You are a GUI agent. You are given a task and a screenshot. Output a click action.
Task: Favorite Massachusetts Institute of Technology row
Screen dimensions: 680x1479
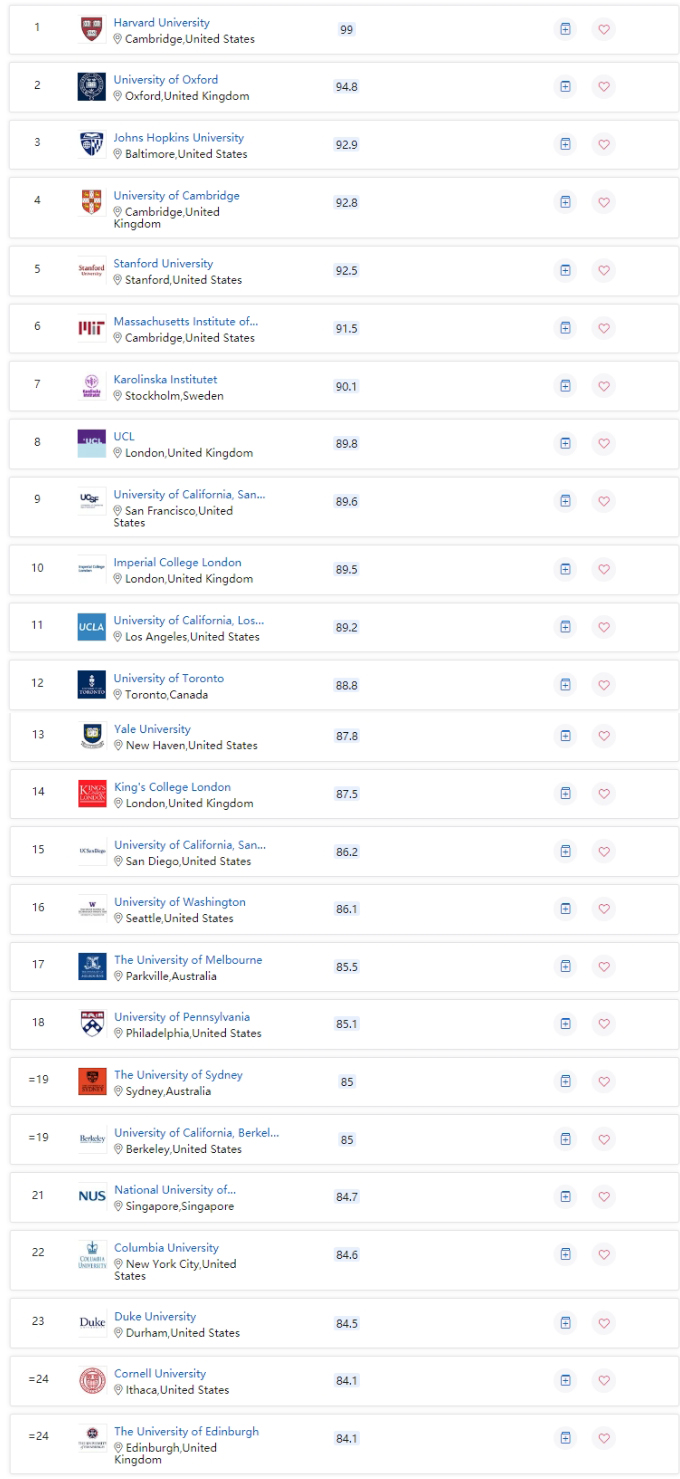(603, 328)
